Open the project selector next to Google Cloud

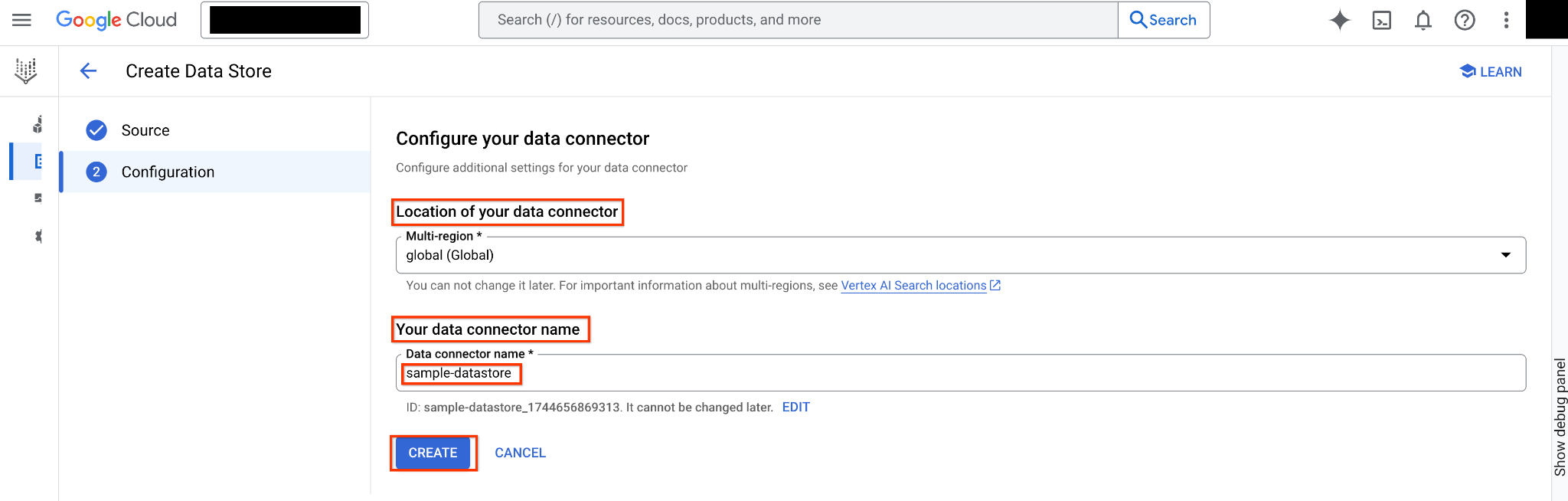coord(284,20)
